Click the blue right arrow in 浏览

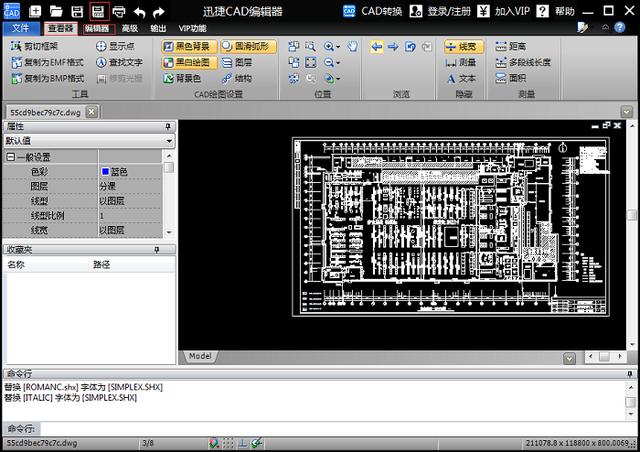pyautogui.click(x=393, y=47)
